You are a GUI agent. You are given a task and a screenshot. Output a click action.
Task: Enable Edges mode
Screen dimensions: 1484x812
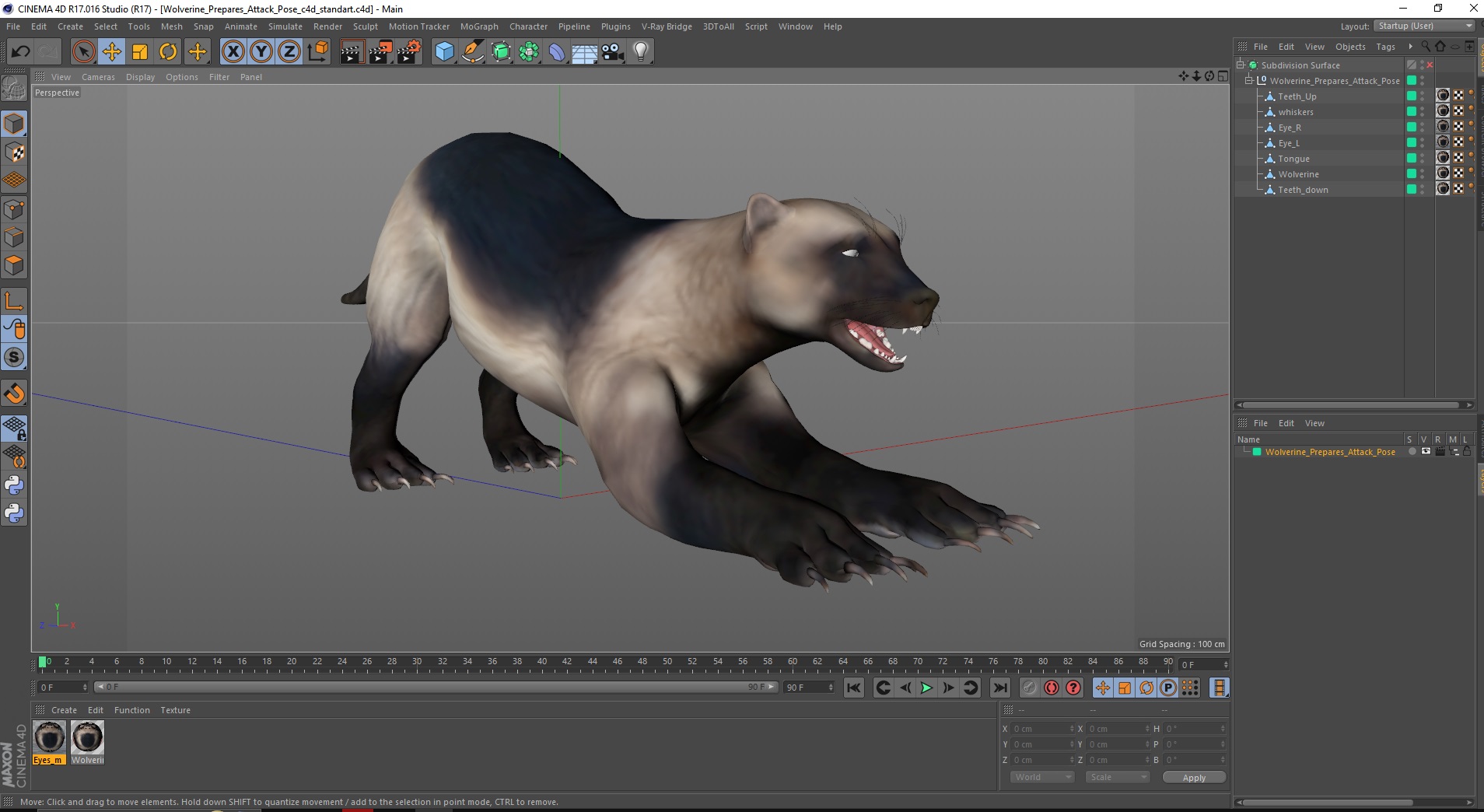tap(14, 237)
